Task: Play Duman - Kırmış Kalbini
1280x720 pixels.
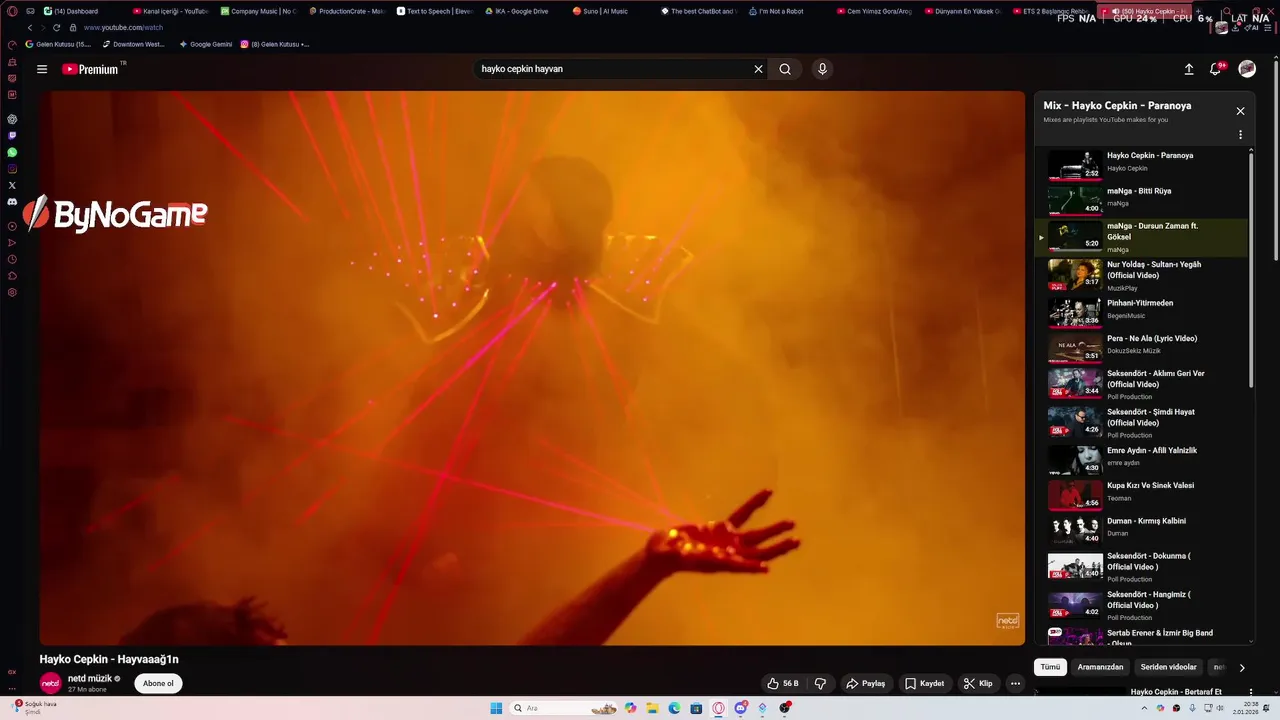Action: click(1143, 529)
